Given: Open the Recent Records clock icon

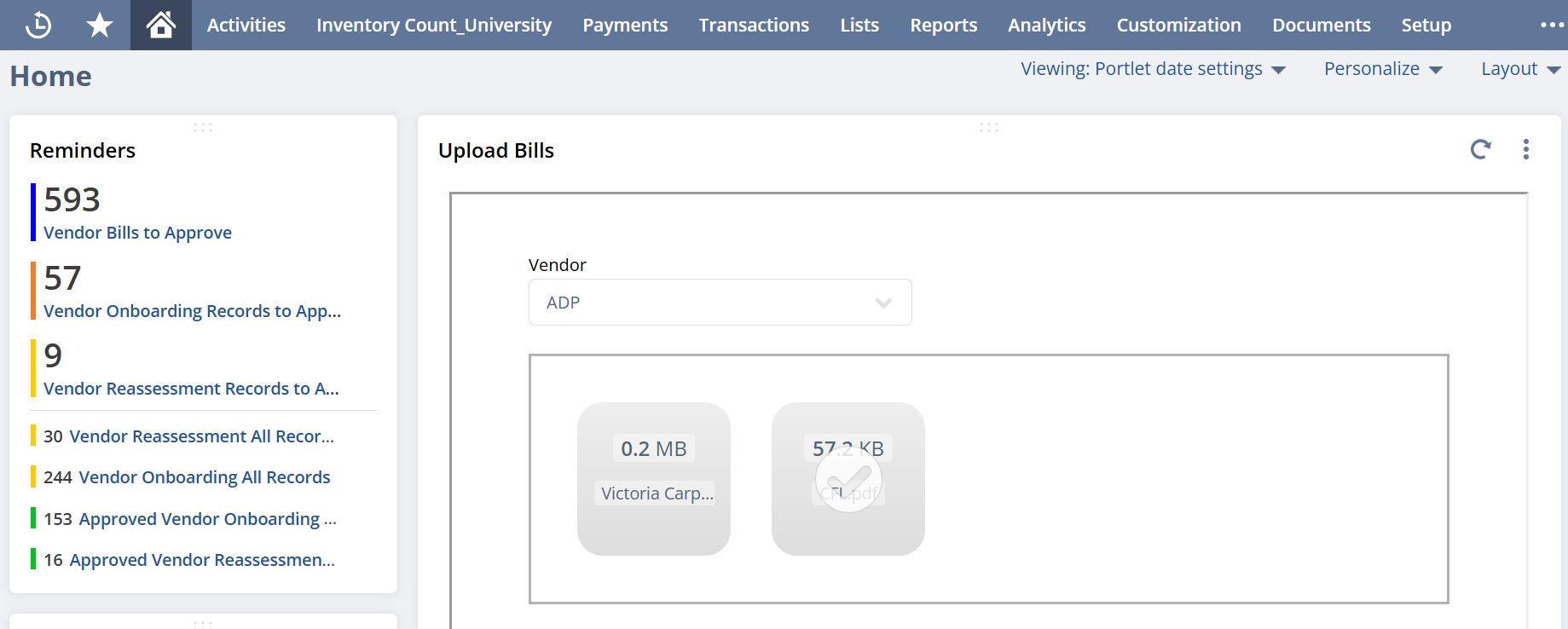Looking at the screenshot, I should [x=38, y=26].
